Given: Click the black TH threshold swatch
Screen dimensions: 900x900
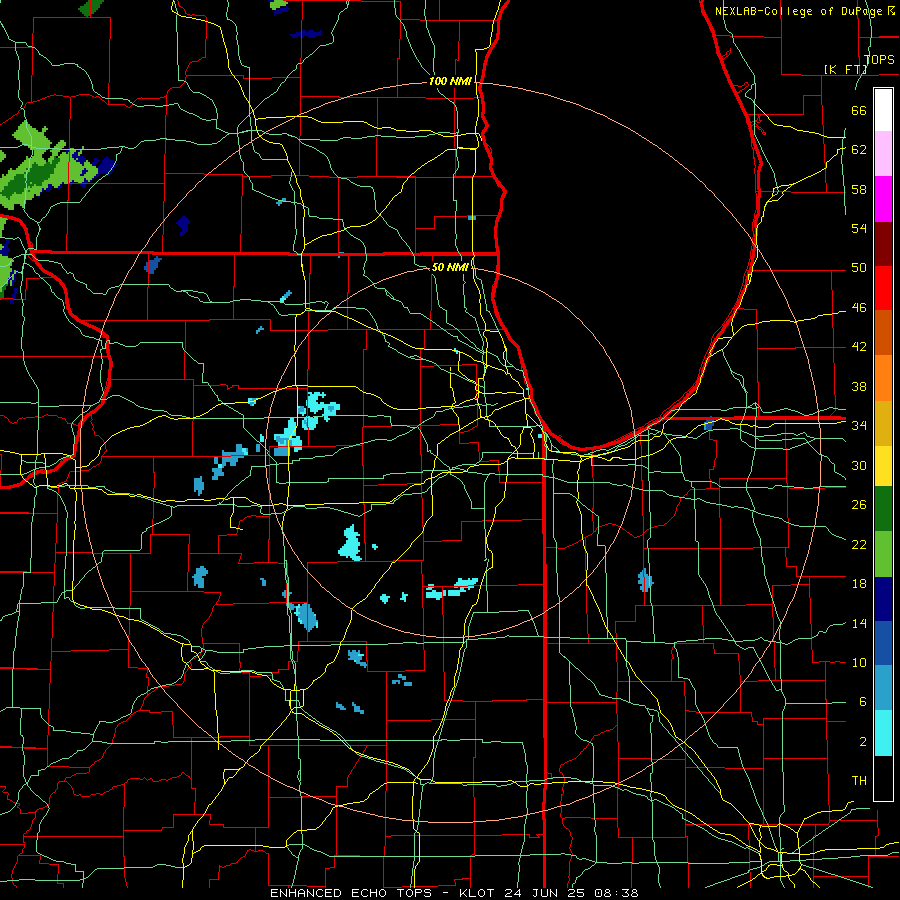Looking at the screenshot, I should click(x=883, y=778).
